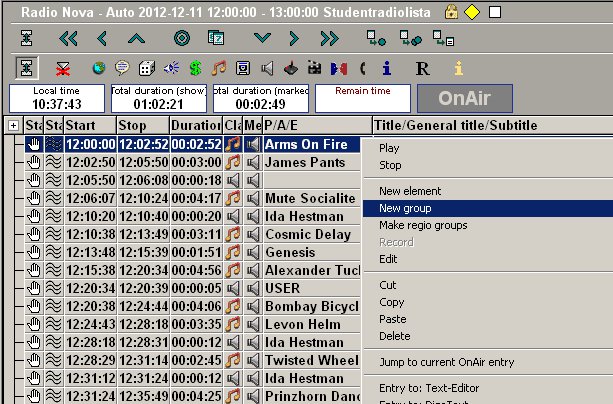Click the Title/General title/Subtitle column header
This screenshot has width=613, height=404.
pos(493,126)
